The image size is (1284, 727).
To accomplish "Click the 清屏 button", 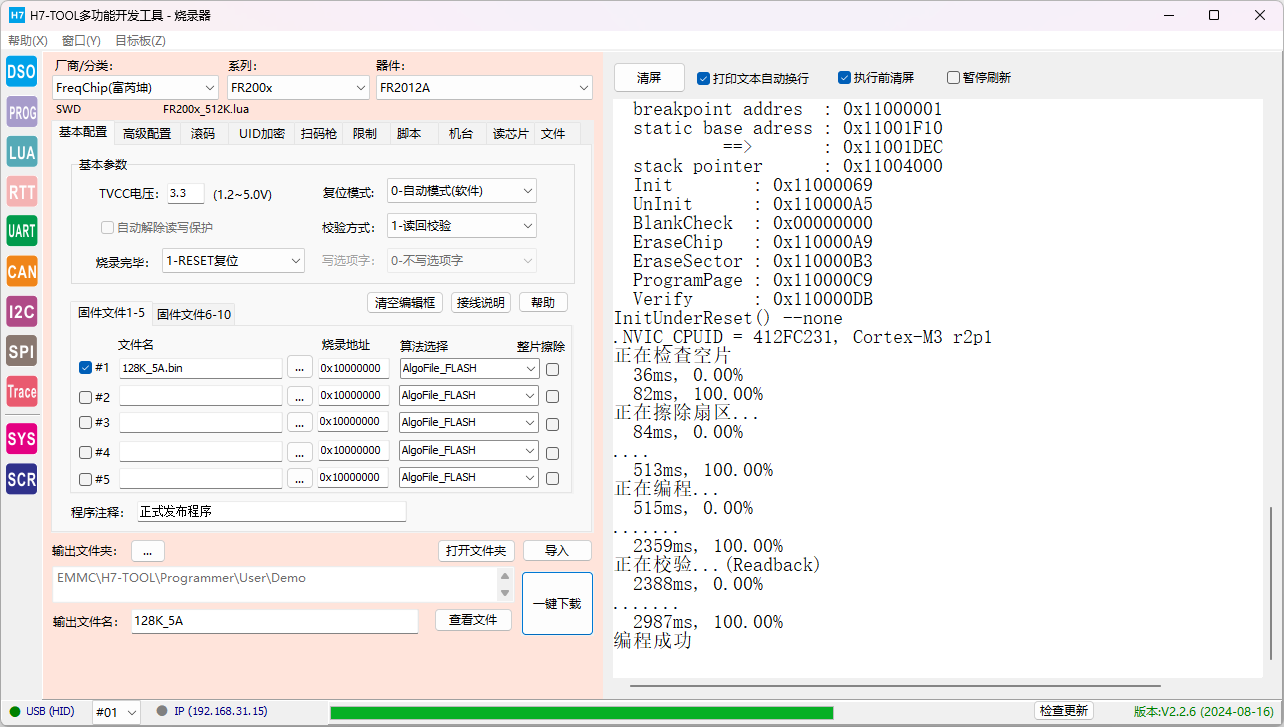I will pyautogui.click(x=649, y=78).
